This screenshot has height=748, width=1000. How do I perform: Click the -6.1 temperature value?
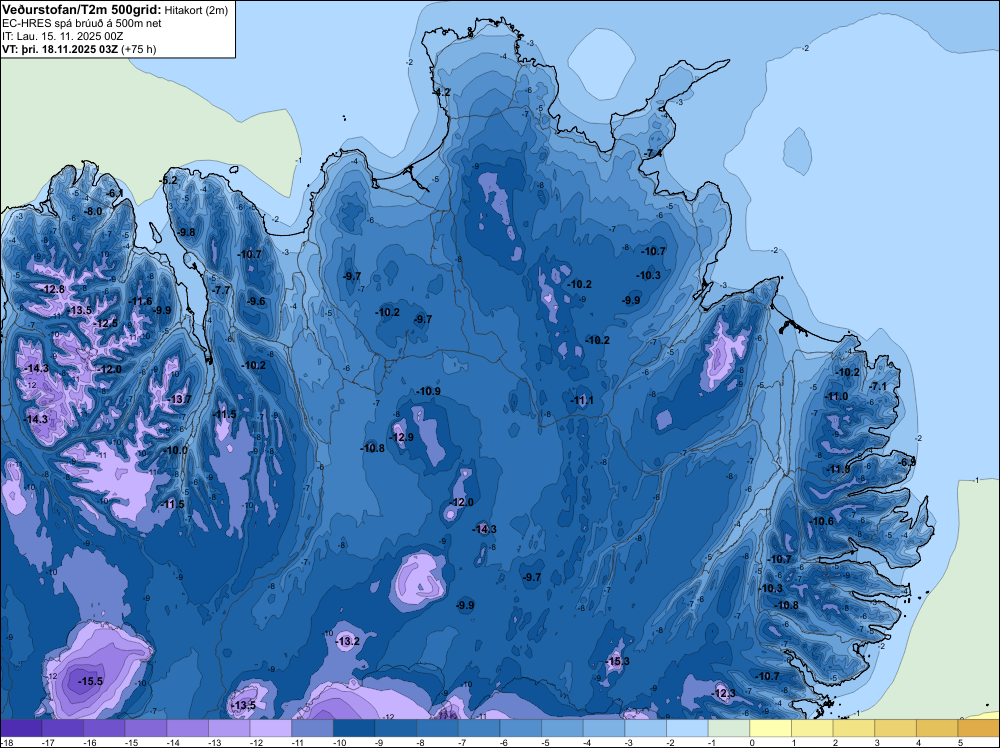point(115,193)
